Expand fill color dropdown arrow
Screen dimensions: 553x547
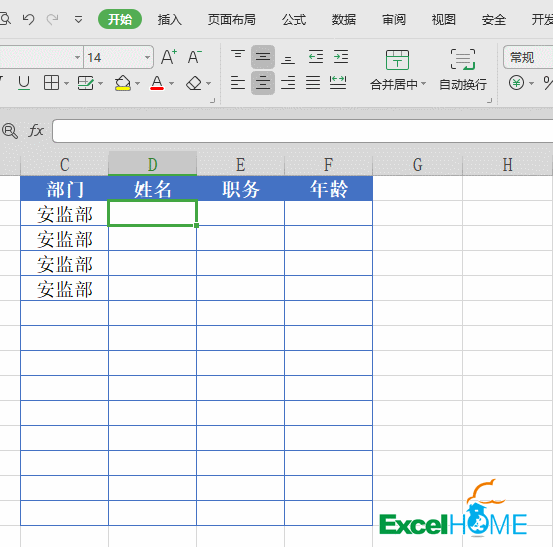tap(138, 84)
